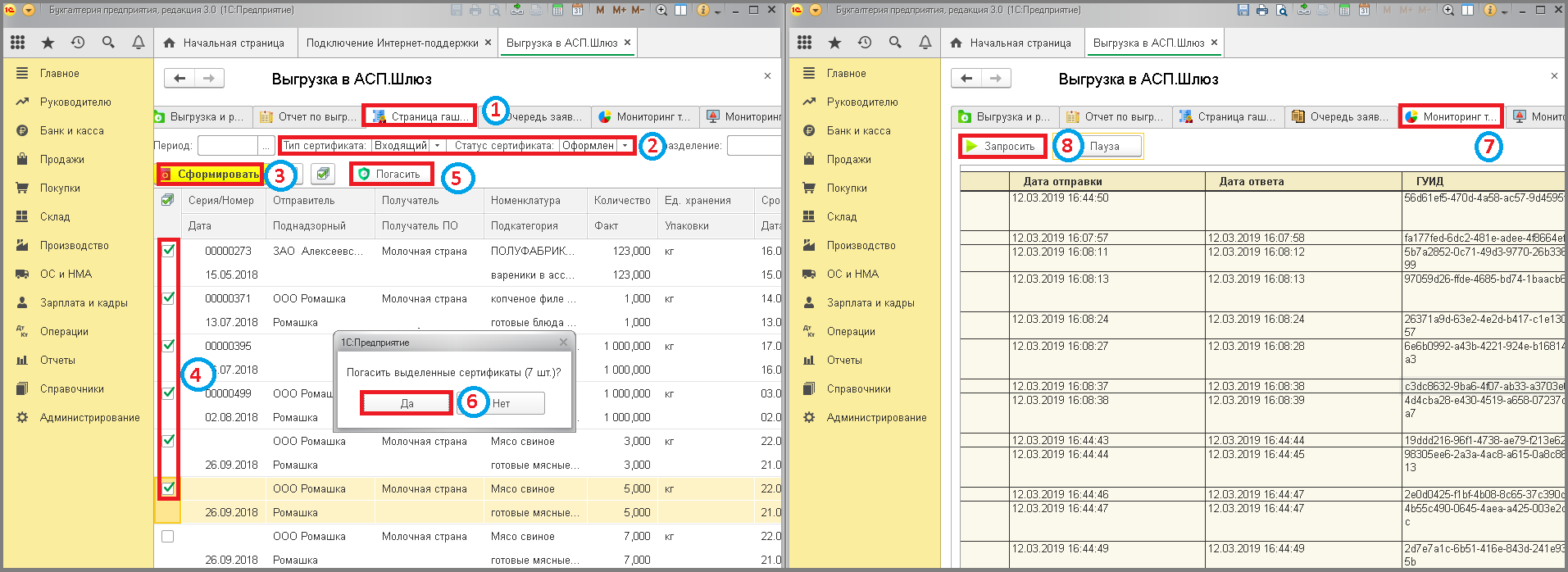This screenshot has width=1568, height=572.
Task: Click the Сформировать button
Action: [210, 174]
